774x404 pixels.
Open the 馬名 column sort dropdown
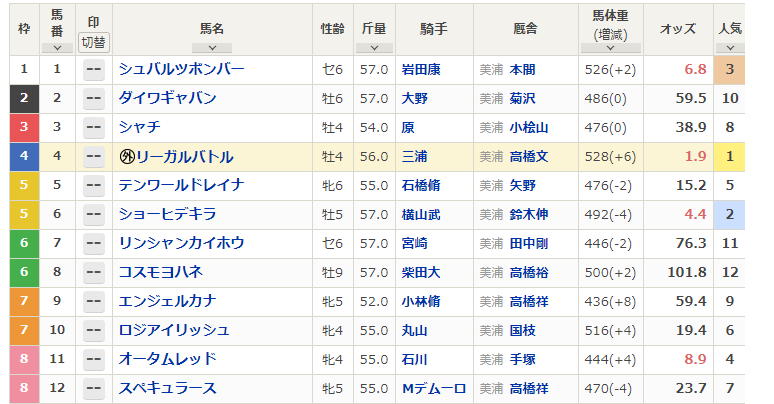pyautogui.click(x=212, y=48)
